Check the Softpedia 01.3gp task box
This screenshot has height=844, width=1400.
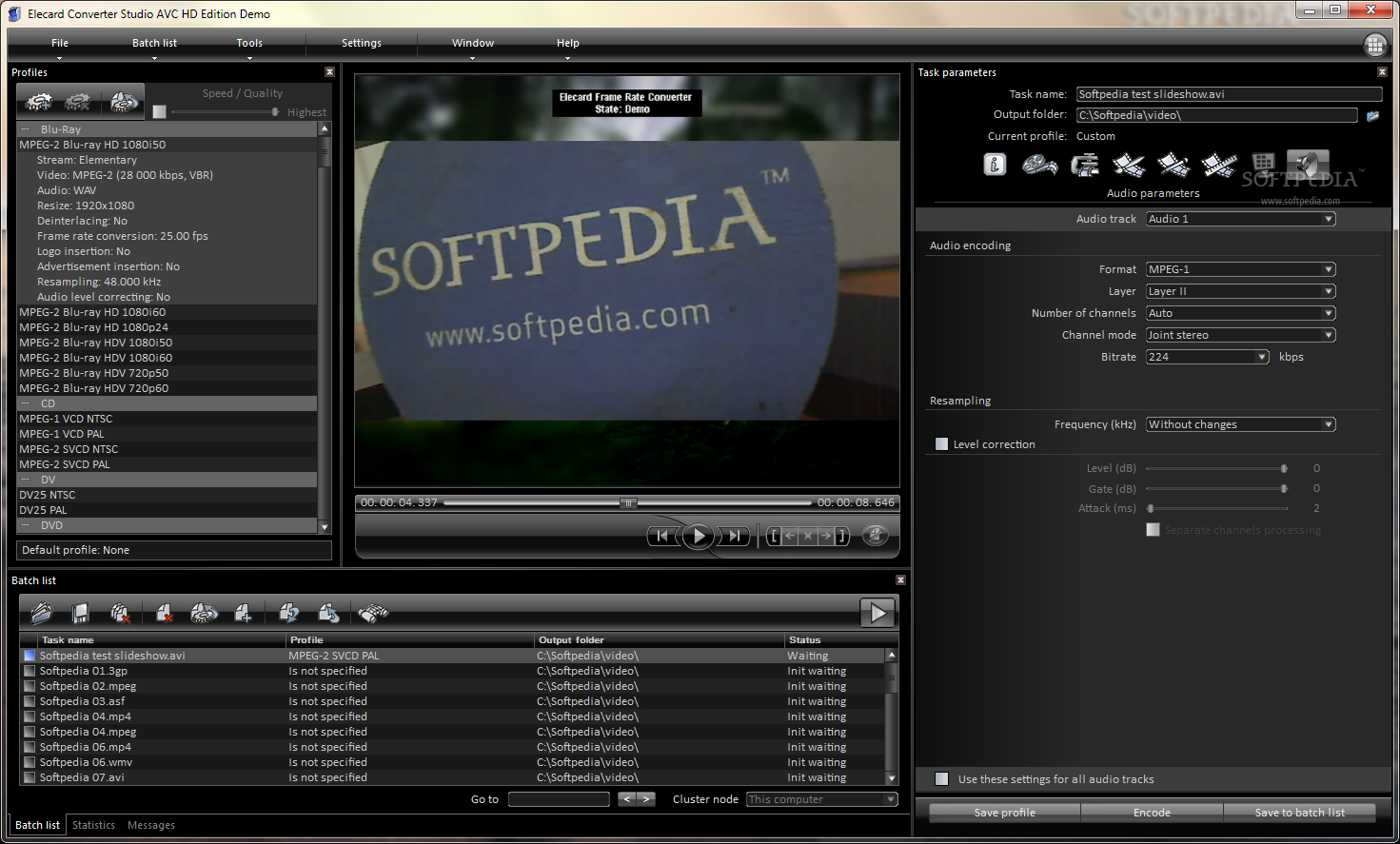pyautogui.click(x=30, y=671)
